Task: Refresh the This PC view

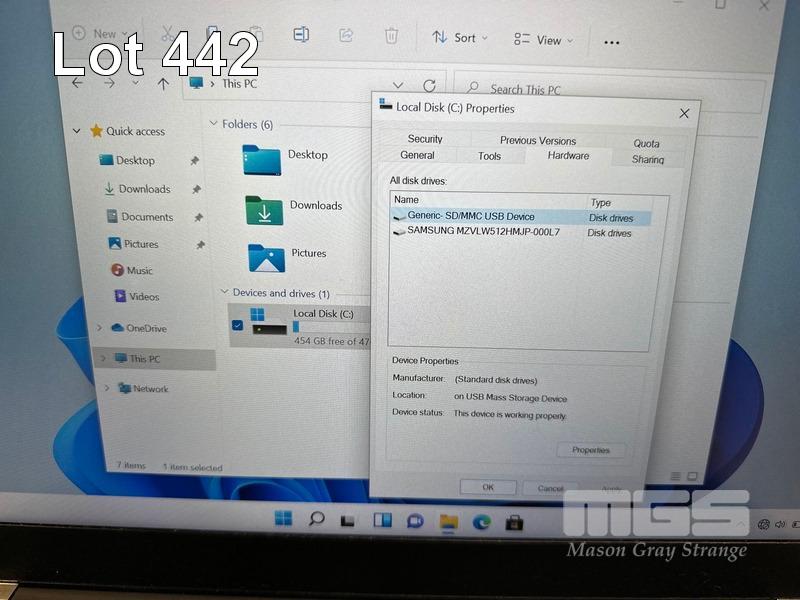Action: point(429,86)
